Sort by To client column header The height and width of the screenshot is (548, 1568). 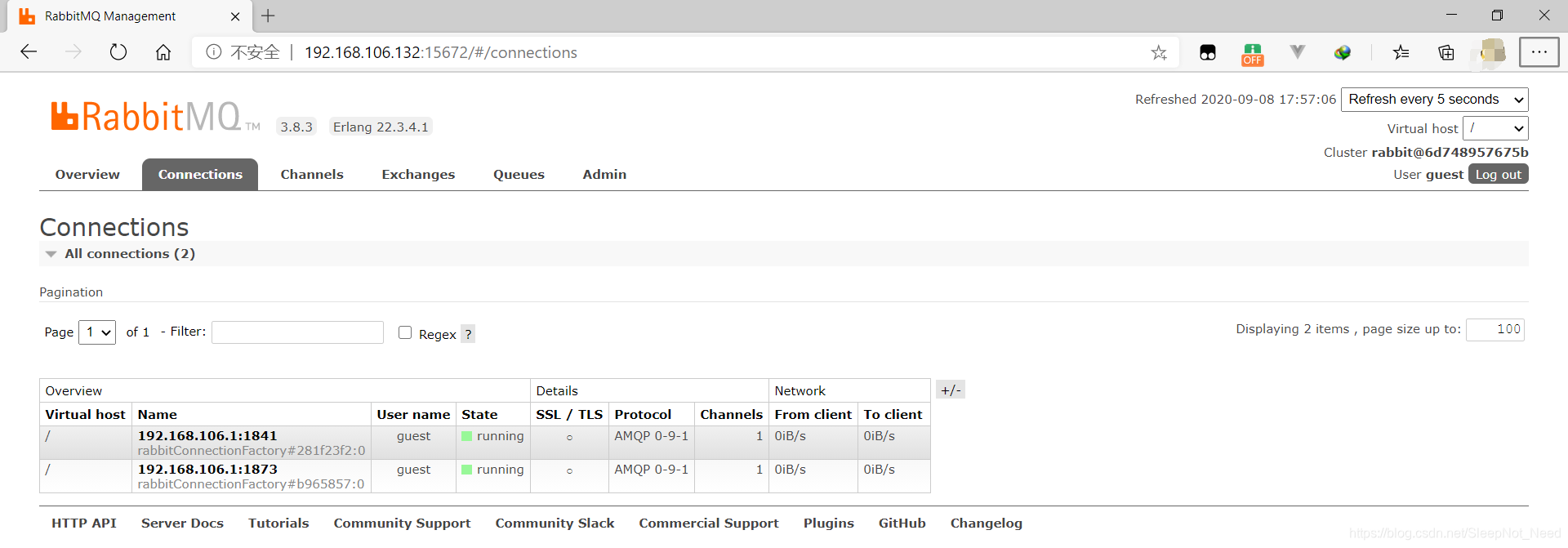point(893,415)
